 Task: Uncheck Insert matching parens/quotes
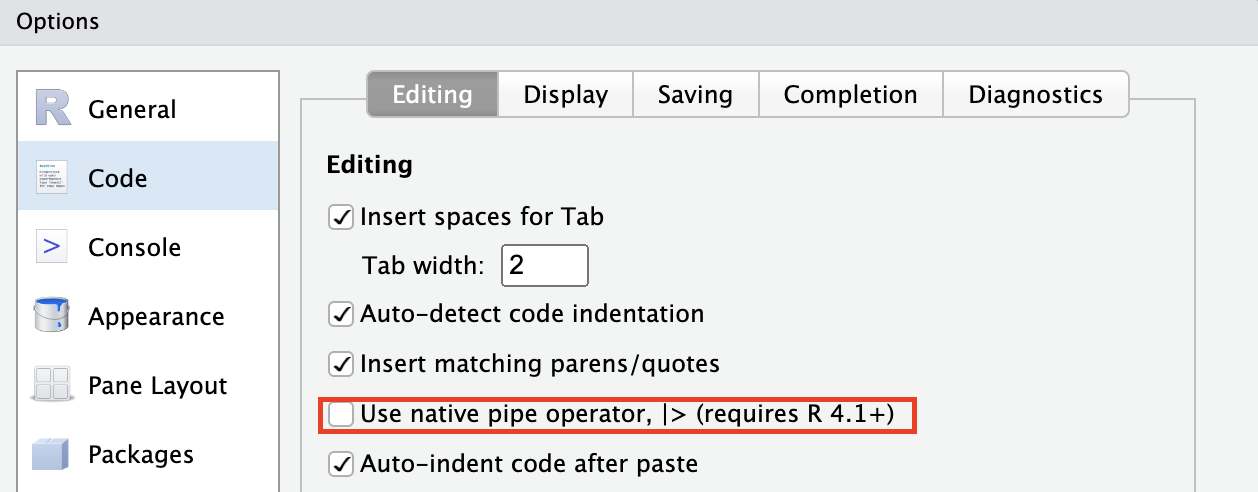pyautogui.click(x=341, y=364)
